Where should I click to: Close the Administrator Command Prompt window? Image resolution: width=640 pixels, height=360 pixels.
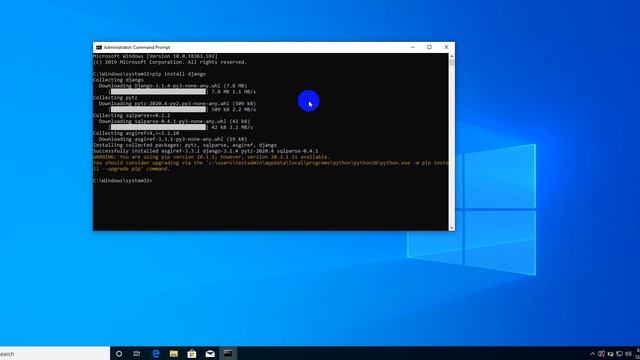(446, 47)
